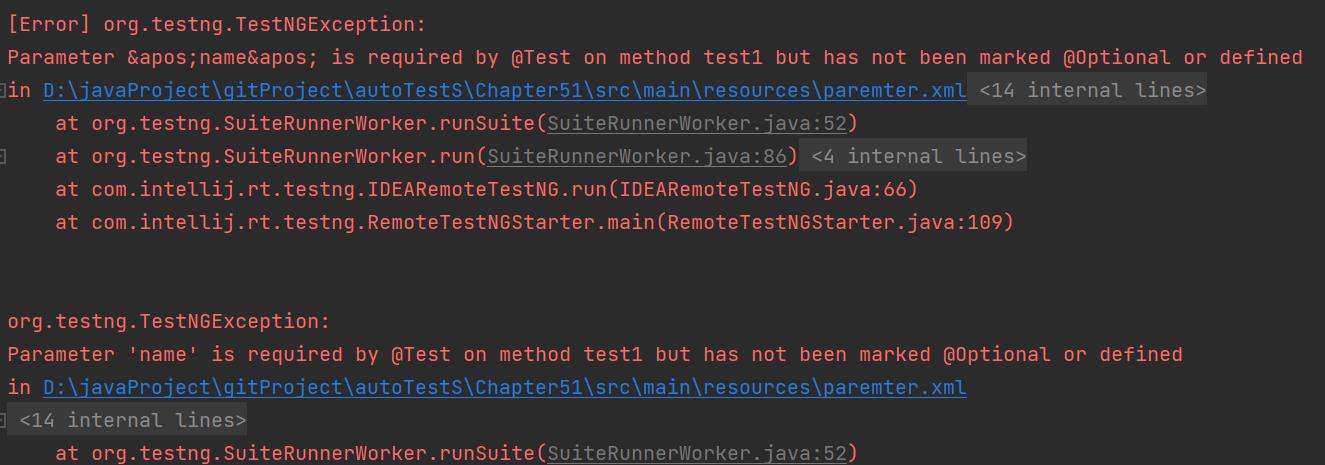Open bottom SuiteRunnerWorker.java:52 link in second trace
The width and height of the screenshot is (1325, 465).
(697, 454)
